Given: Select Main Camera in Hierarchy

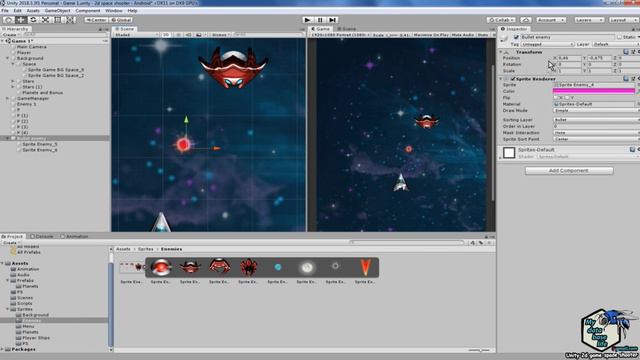Looking at the screenshot, I should pos(31,47).
